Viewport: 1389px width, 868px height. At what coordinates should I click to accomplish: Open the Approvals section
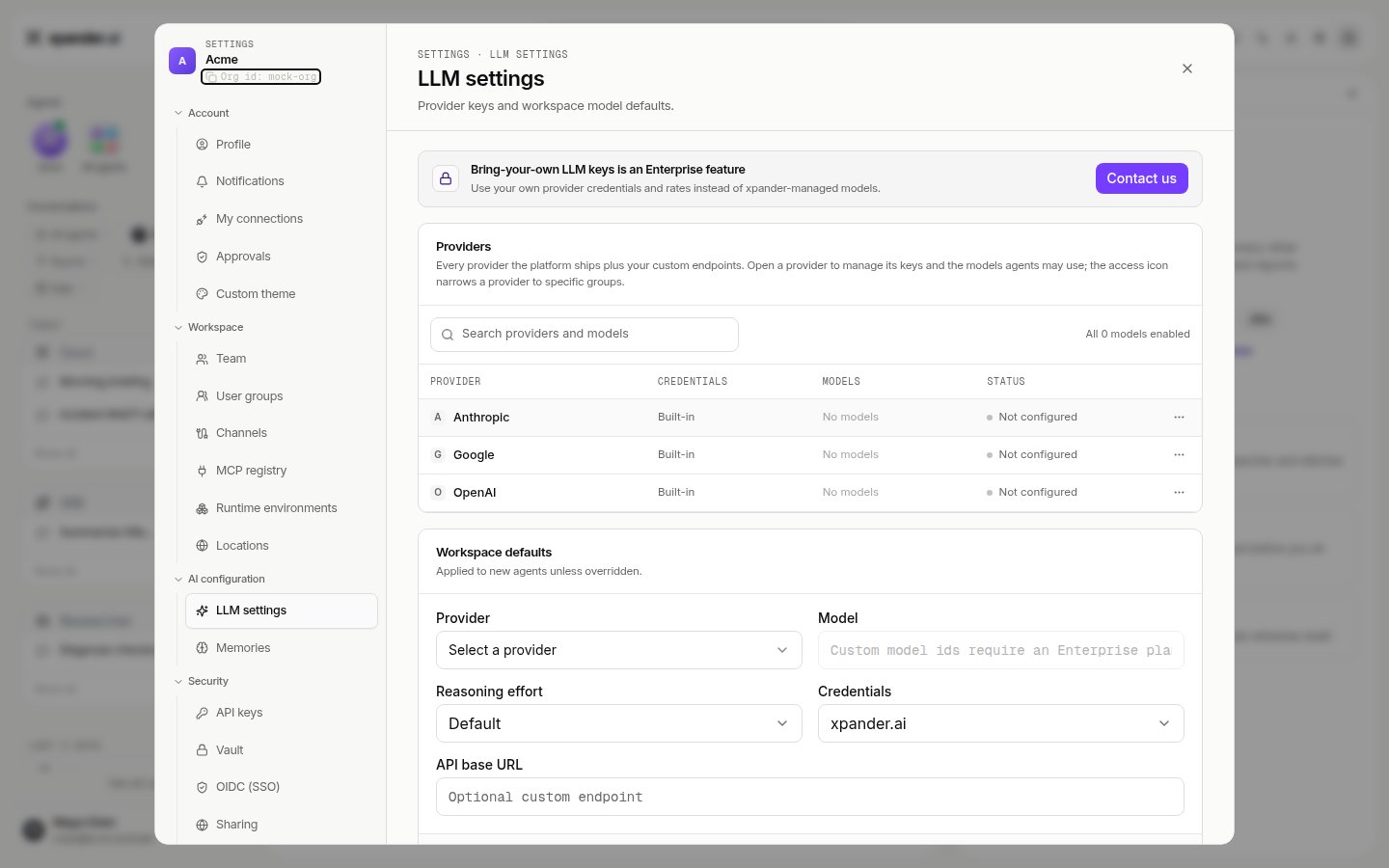pos(281,257)
